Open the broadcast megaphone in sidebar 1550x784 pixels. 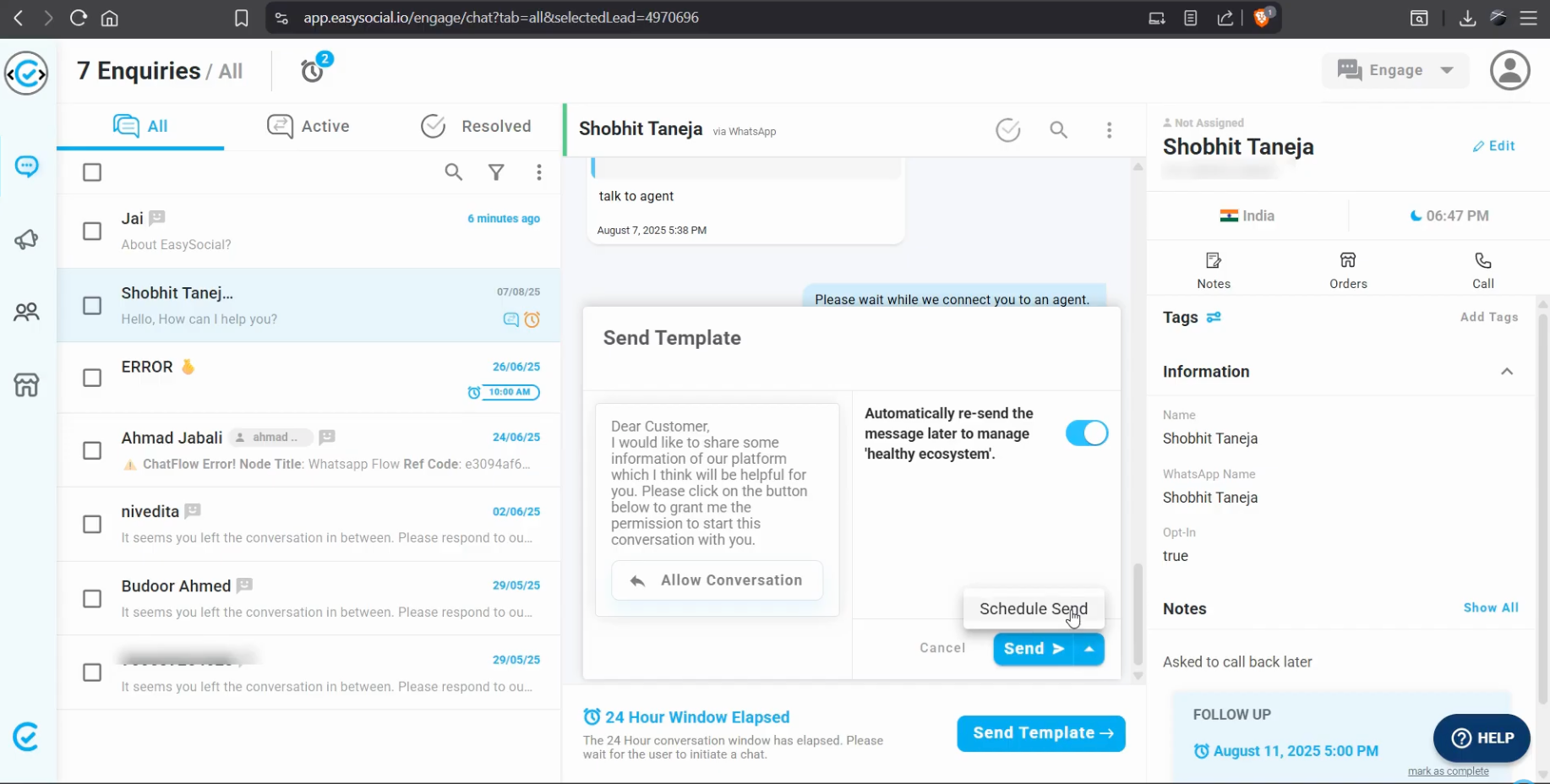[26, 240]
